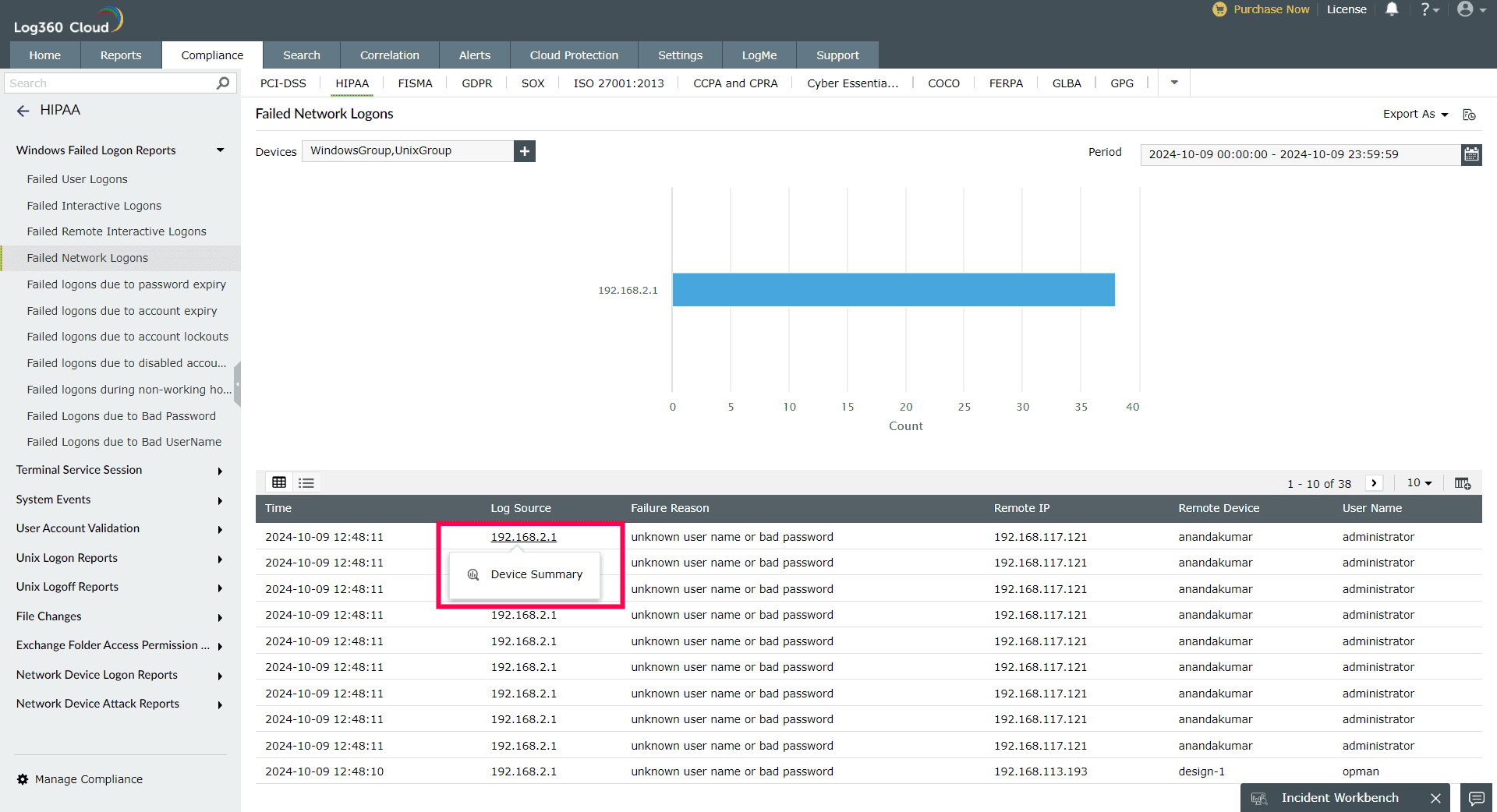Open Failed logons due to account lockouts
This screenshot has height=812, width=1497.
point(128,337)
